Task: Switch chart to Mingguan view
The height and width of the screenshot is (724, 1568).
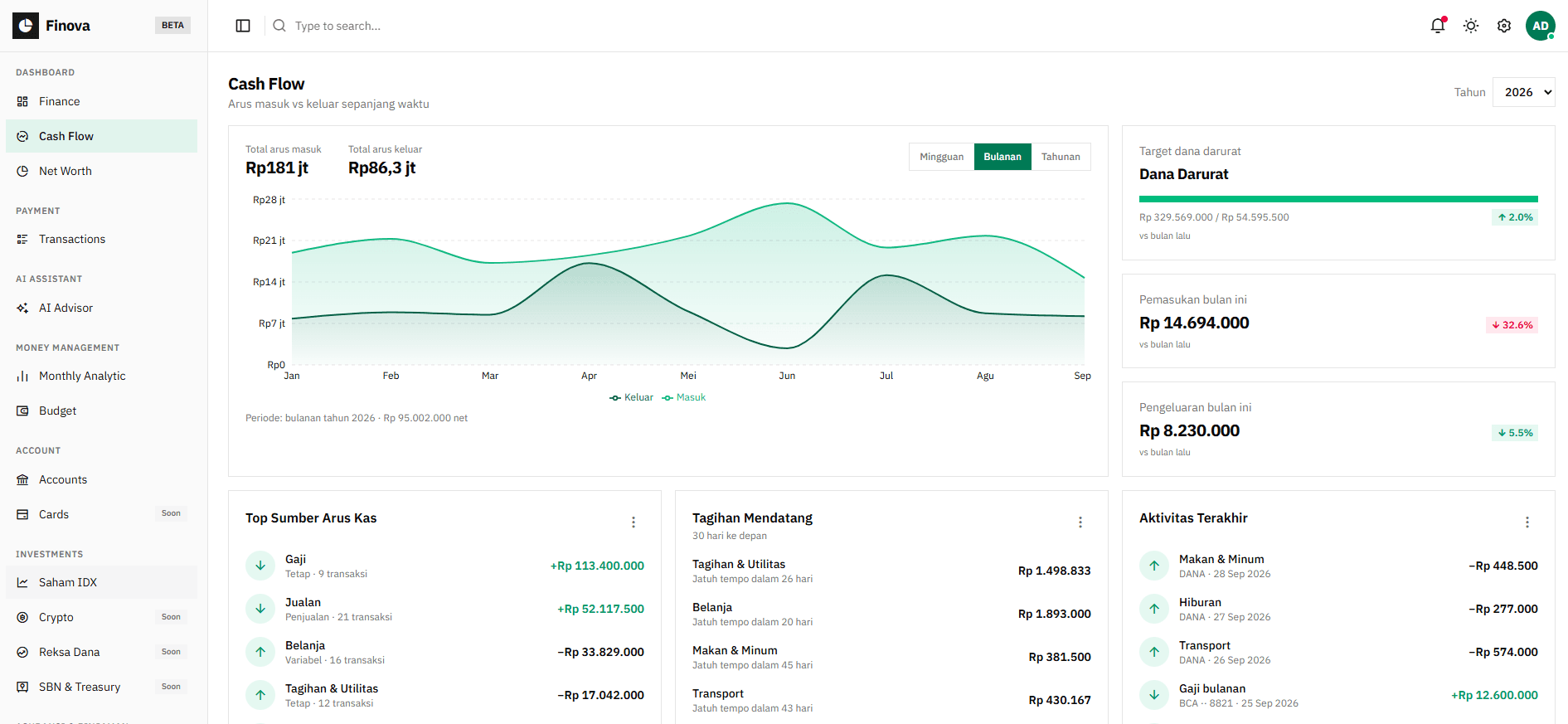Action: (x=942, y=157)
